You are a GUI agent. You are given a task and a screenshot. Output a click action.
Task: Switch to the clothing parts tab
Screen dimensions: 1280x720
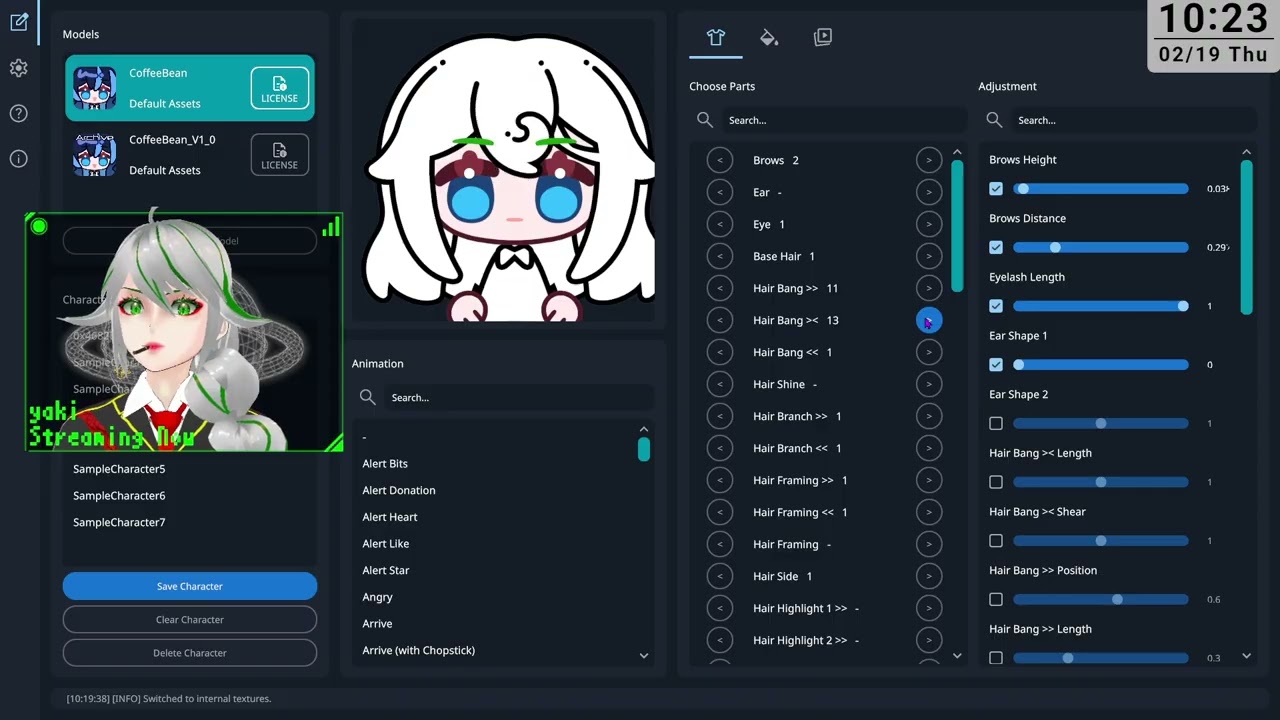(716, 37)
